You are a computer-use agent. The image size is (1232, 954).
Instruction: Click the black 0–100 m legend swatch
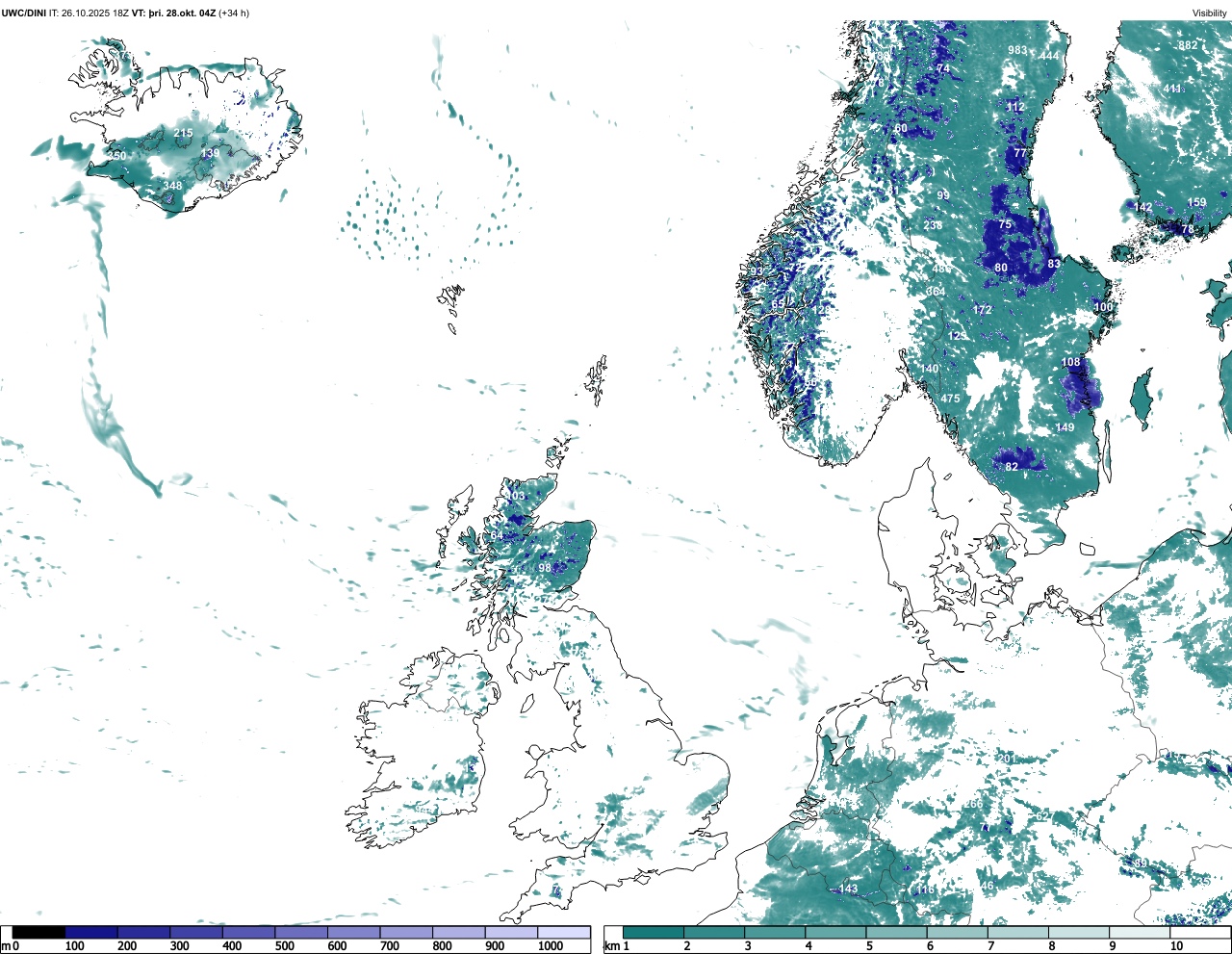click(39, 933)
